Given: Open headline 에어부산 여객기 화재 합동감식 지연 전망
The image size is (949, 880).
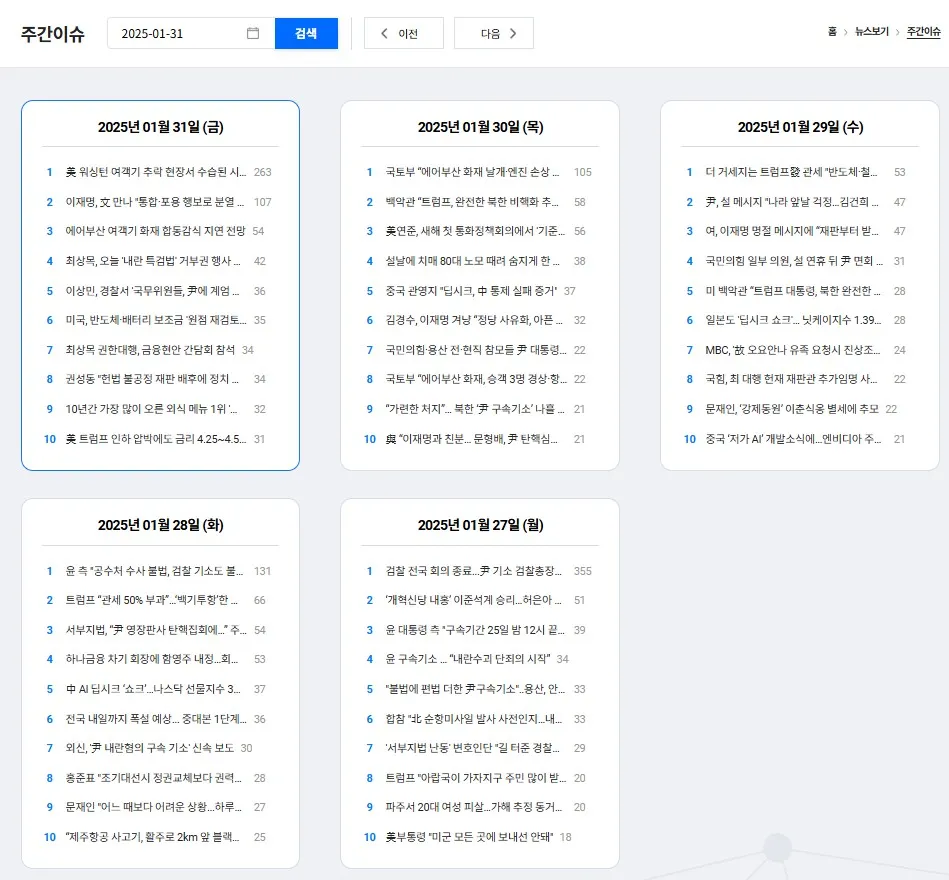Looking at the screenshot, I should pyautogui.click(x=156, y=231).
